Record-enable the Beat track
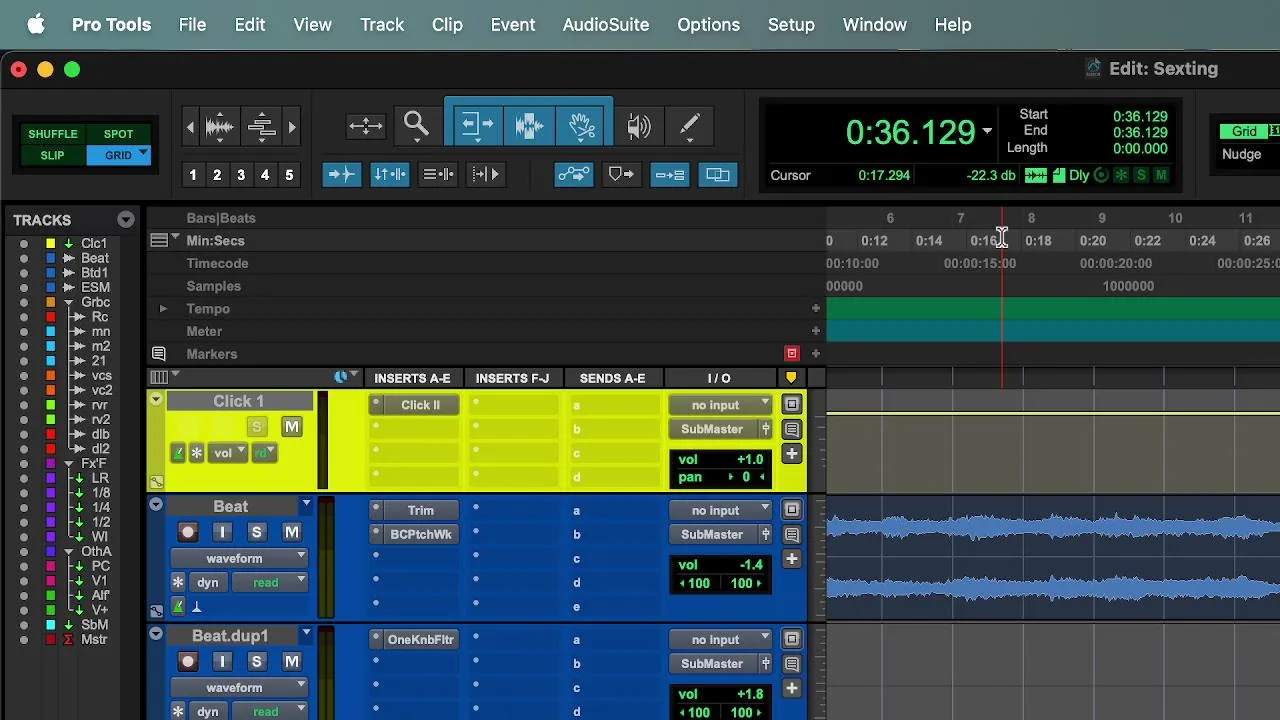The height and width of the screenshot is (720, 1280). [188, 533]
